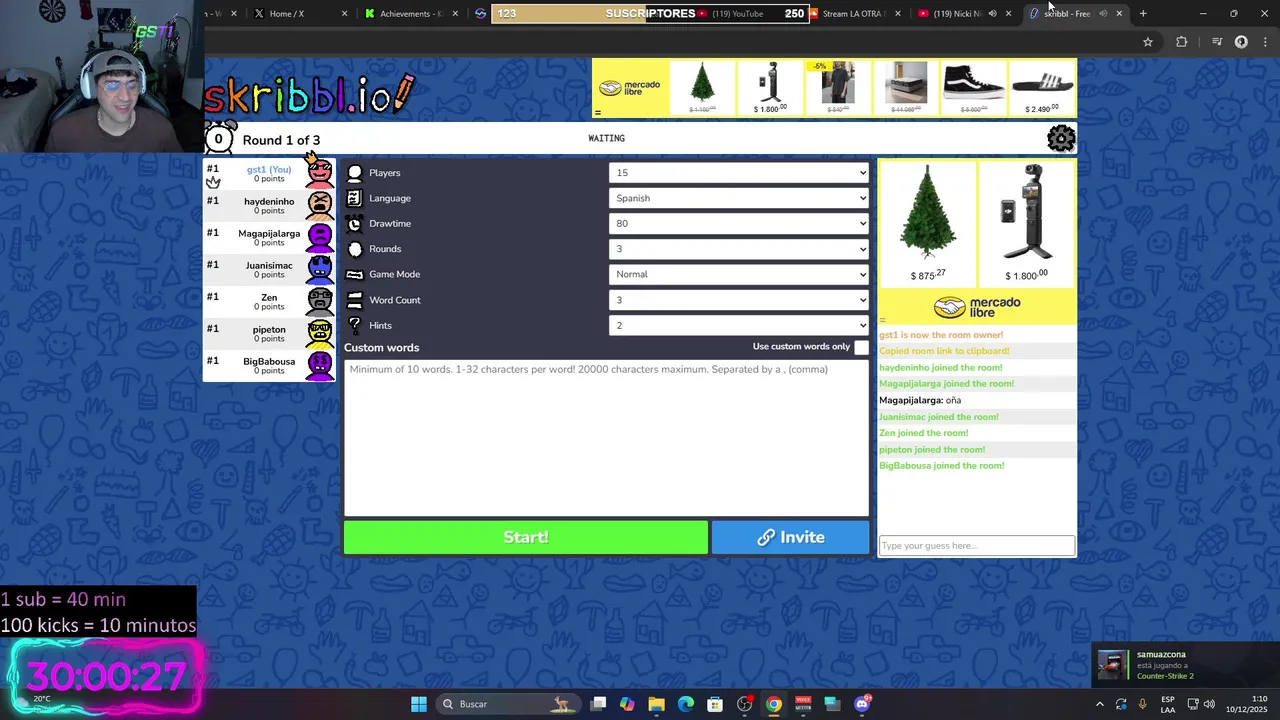
Task: Open File Explorer from the taskbar
Action: click(656, 704)
